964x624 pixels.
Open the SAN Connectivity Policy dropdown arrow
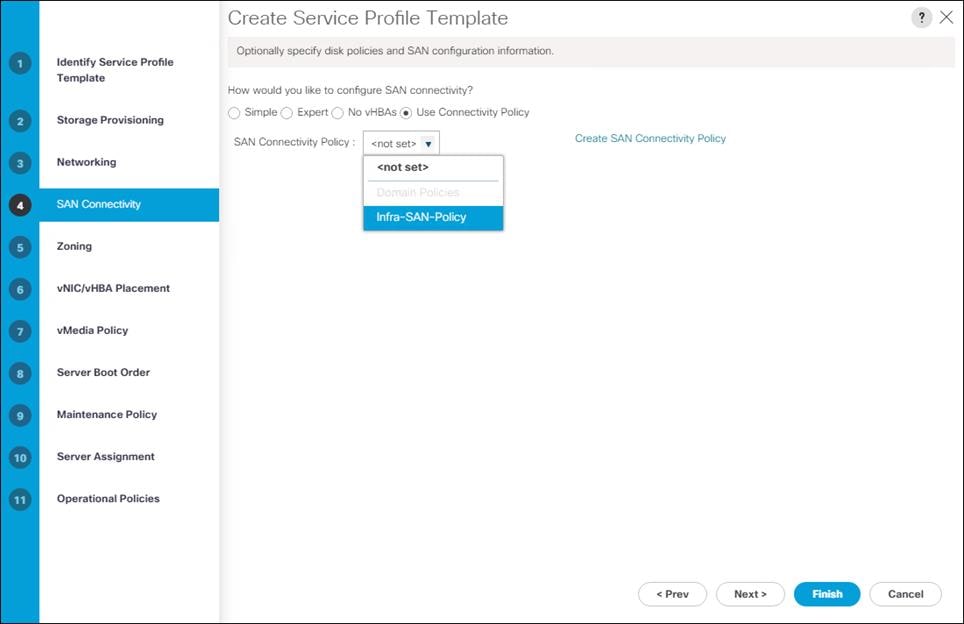(428, 142)
